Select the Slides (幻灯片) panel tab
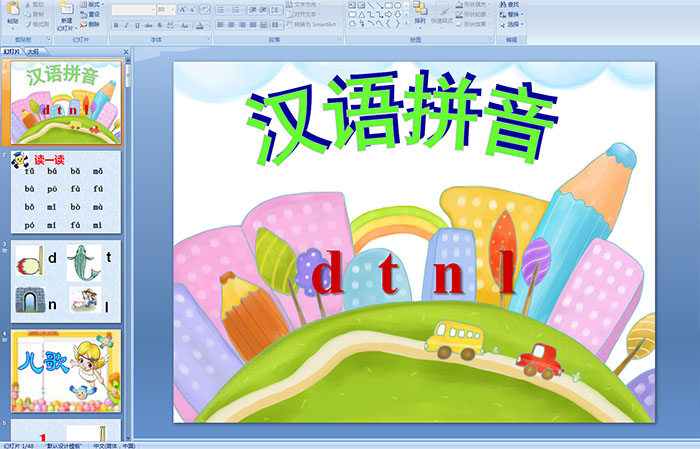700x449 pixels. click(x=12, y=50)
